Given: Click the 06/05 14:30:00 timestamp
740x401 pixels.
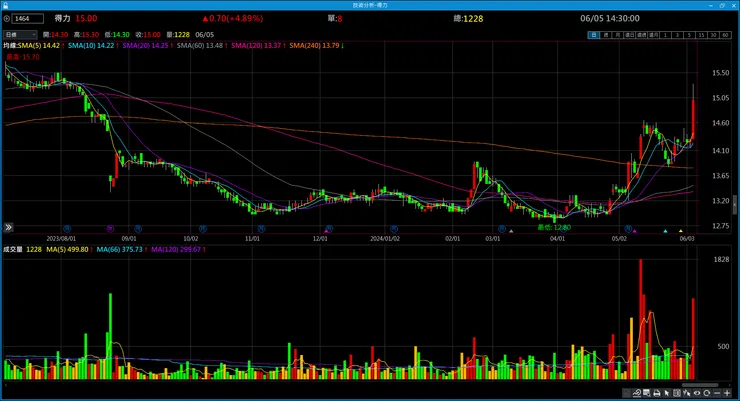Looking at the screenshot, I should pos(610,18).
